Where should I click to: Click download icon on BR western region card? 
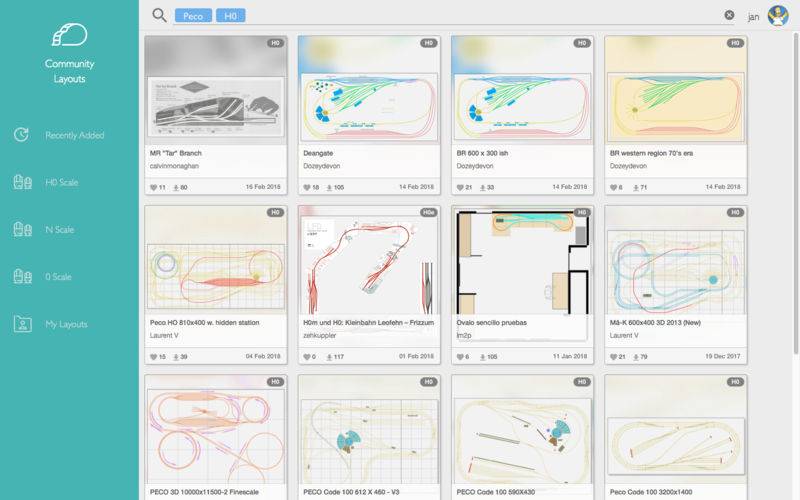636,188
